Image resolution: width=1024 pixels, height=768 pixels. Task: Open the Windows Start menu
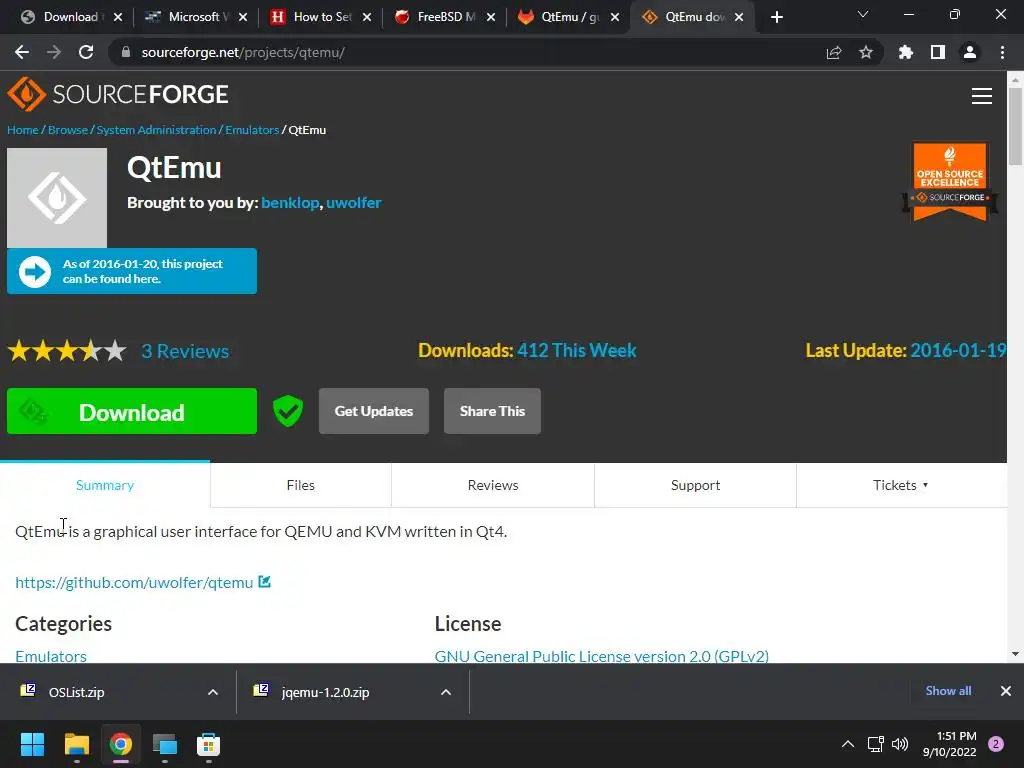point(32,744)
